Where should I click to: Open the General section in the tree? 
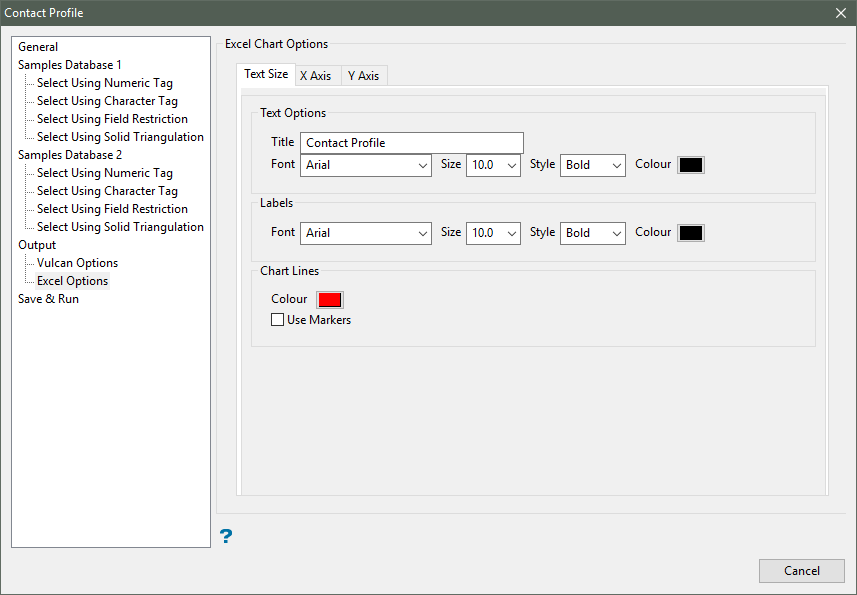38,47
